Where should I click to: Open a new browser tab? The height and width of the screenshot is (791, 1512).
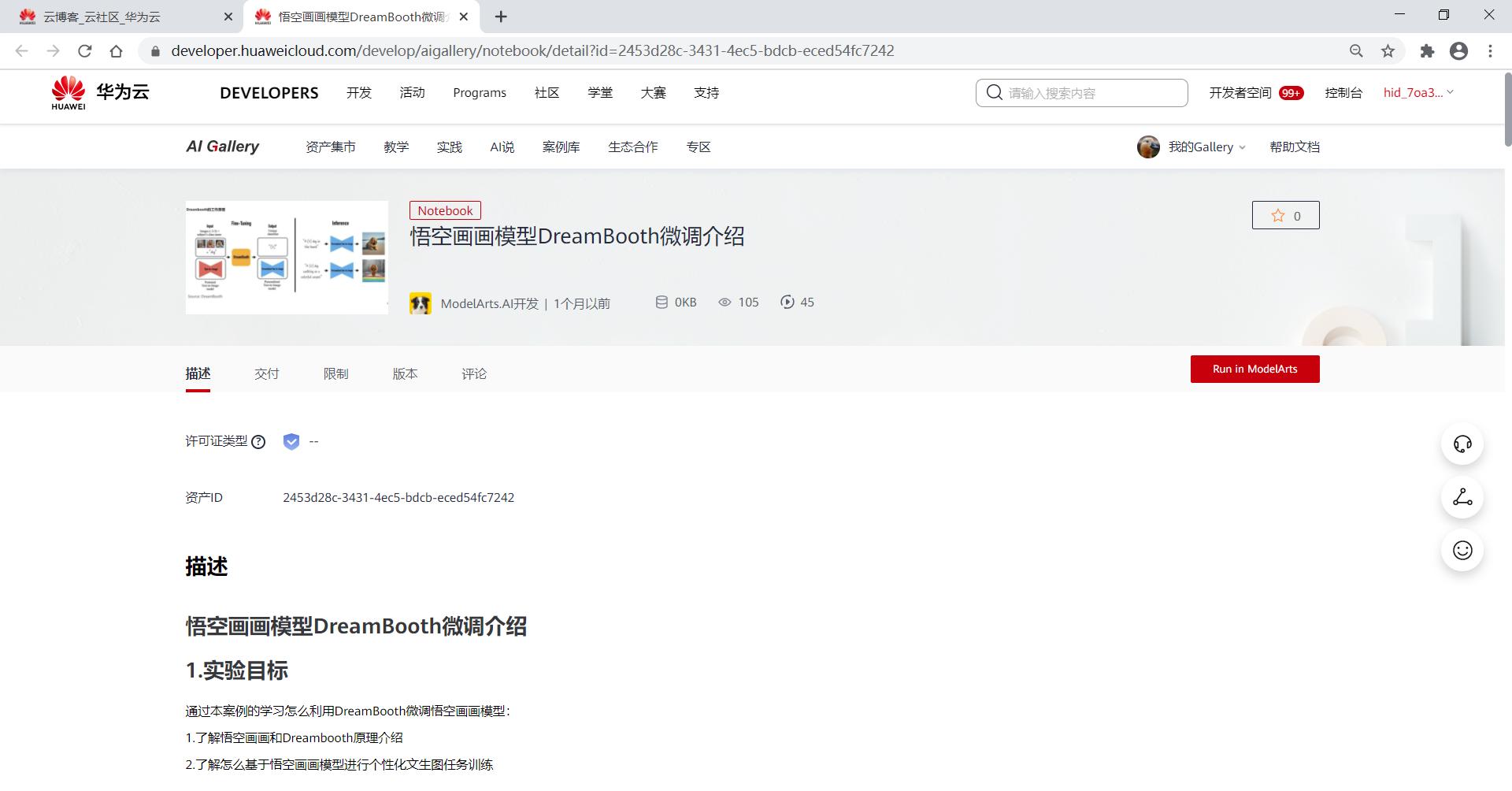coord(501,17)
